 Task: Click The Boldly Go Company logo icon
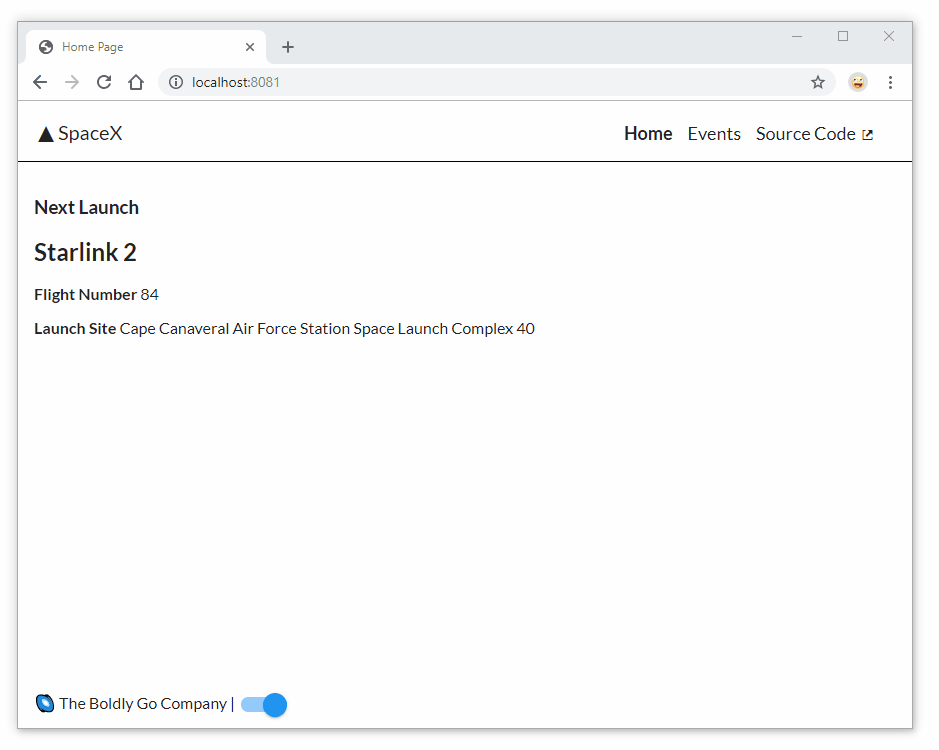point(45,703)
